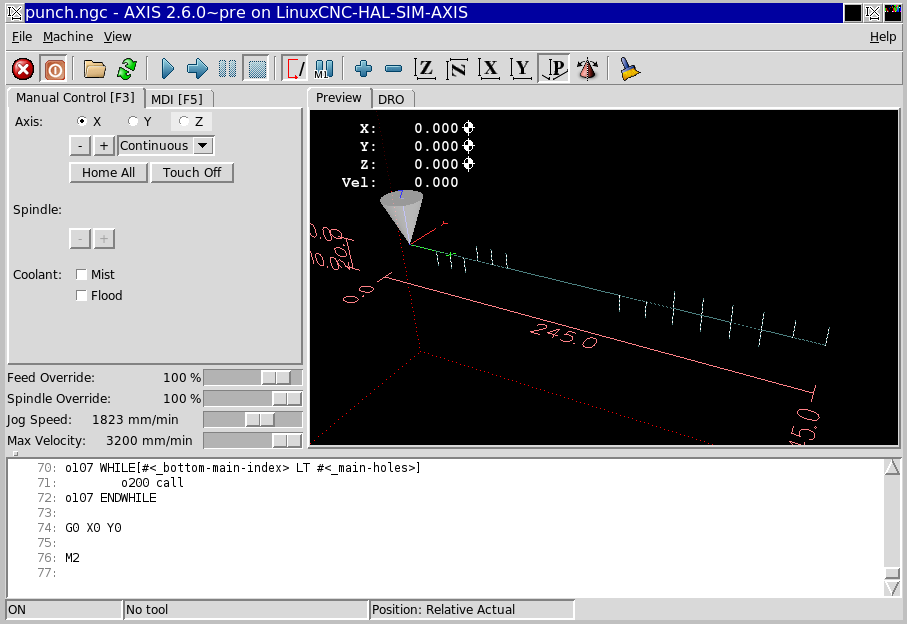The height and width of the screenshot is (624, 907).
Task: Click the 245.0 dimension label in preview
Action: coord(564,336)
